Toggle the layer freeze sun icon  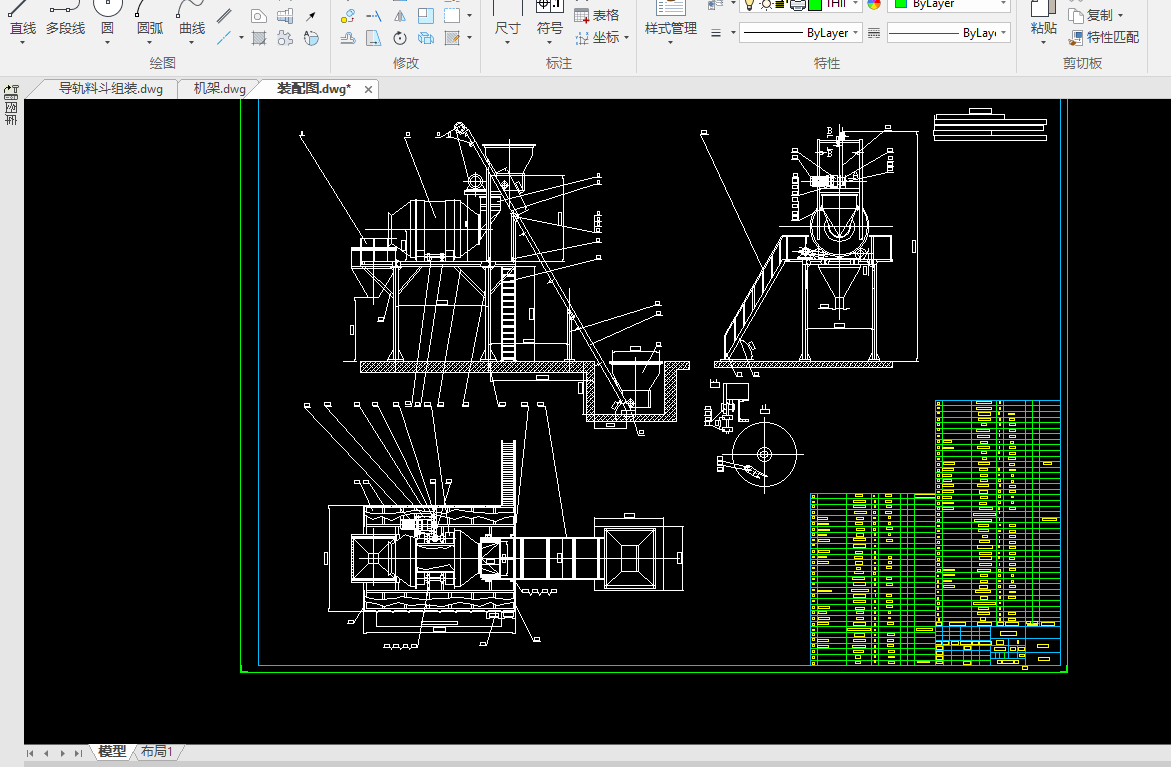(x=765, y=4)
